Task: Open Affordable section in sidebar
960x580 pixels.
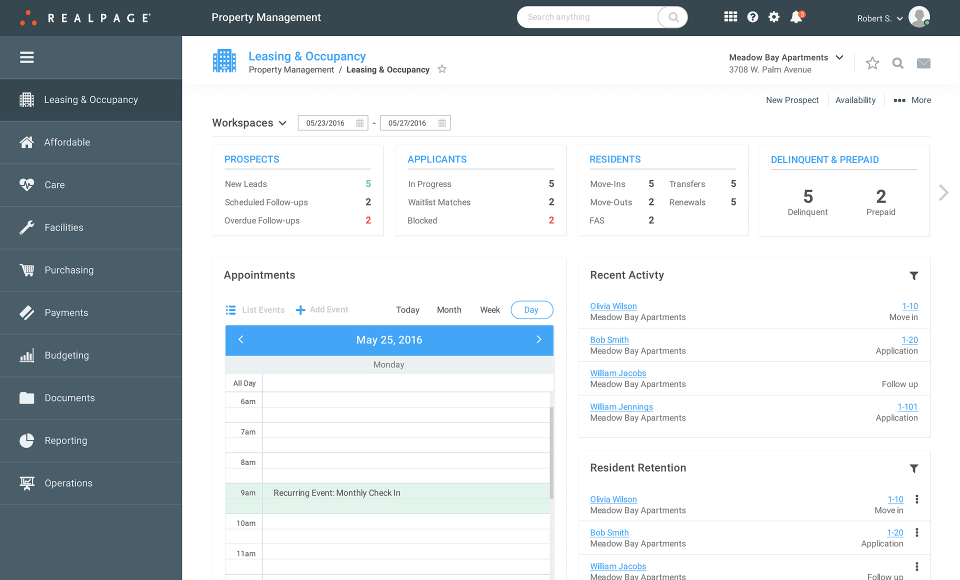Action: pos(91,142)
